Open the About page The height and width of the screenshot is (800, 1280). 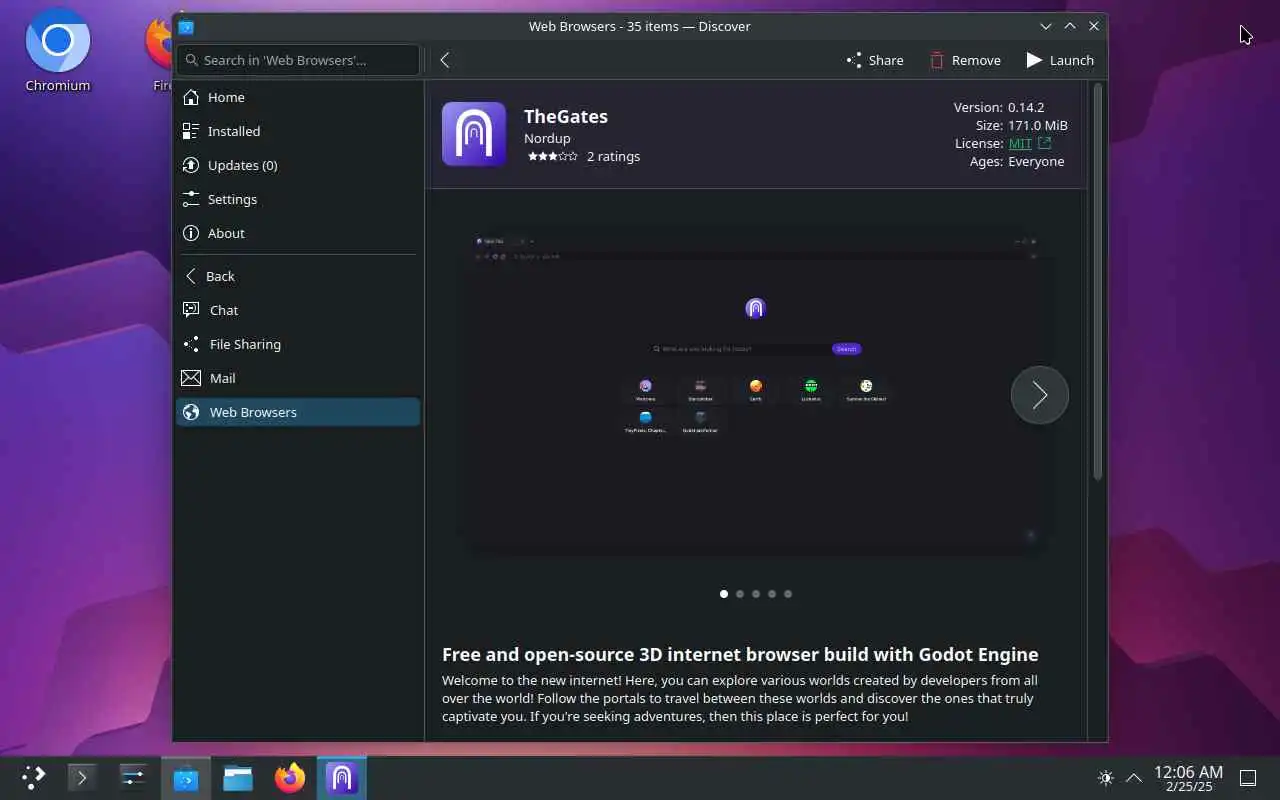[x=298, y=233]
